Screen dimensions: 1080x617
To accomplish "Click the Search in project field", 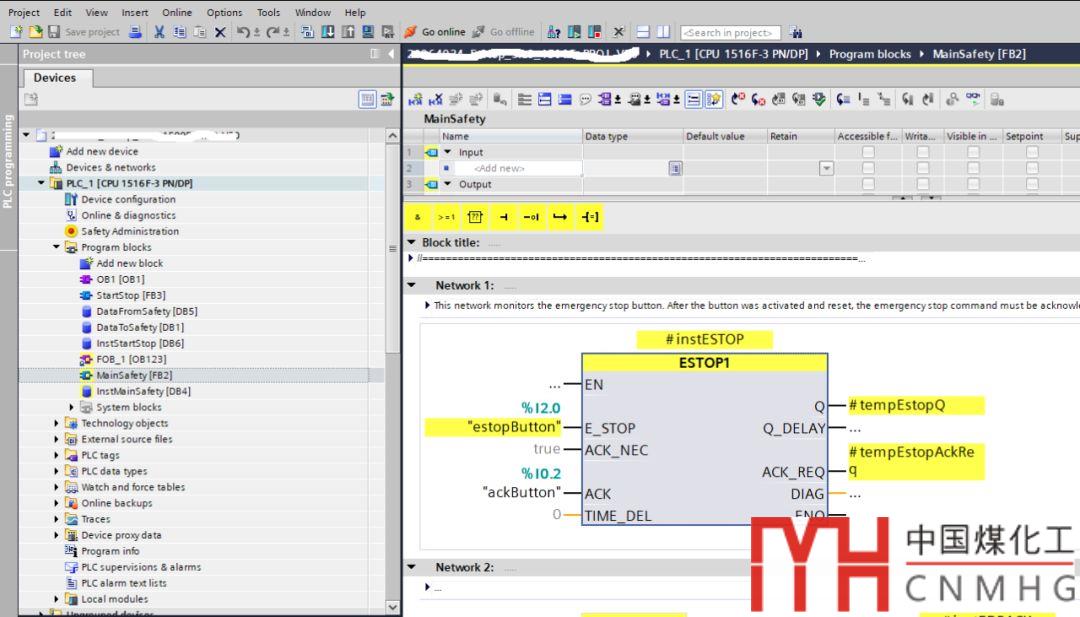I will [x=731, y=32].
